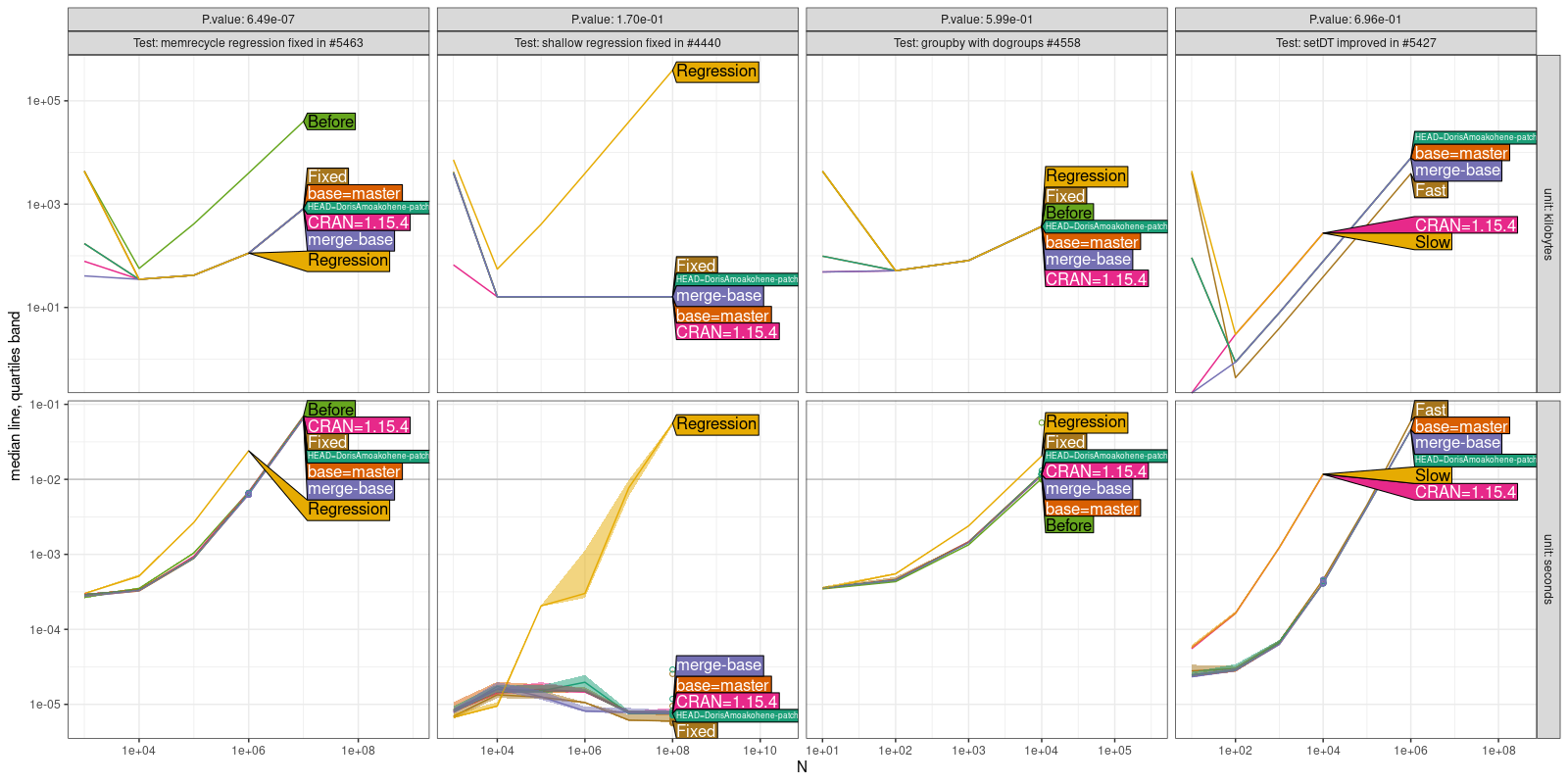Click 'CRAN=1.15.4' label in shallow seconds panel
This screenshot has width=1568, height=784.
point(727,702)
